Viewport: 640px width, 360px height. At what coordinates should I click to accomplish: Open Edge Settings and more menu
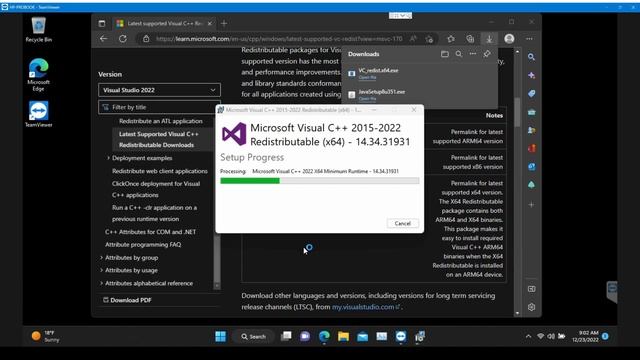point(529,39)
